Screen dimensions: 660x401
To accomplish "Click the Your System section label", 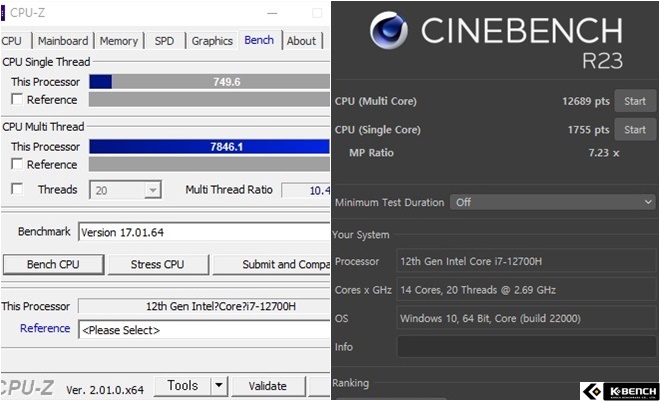I will point(361,235).
